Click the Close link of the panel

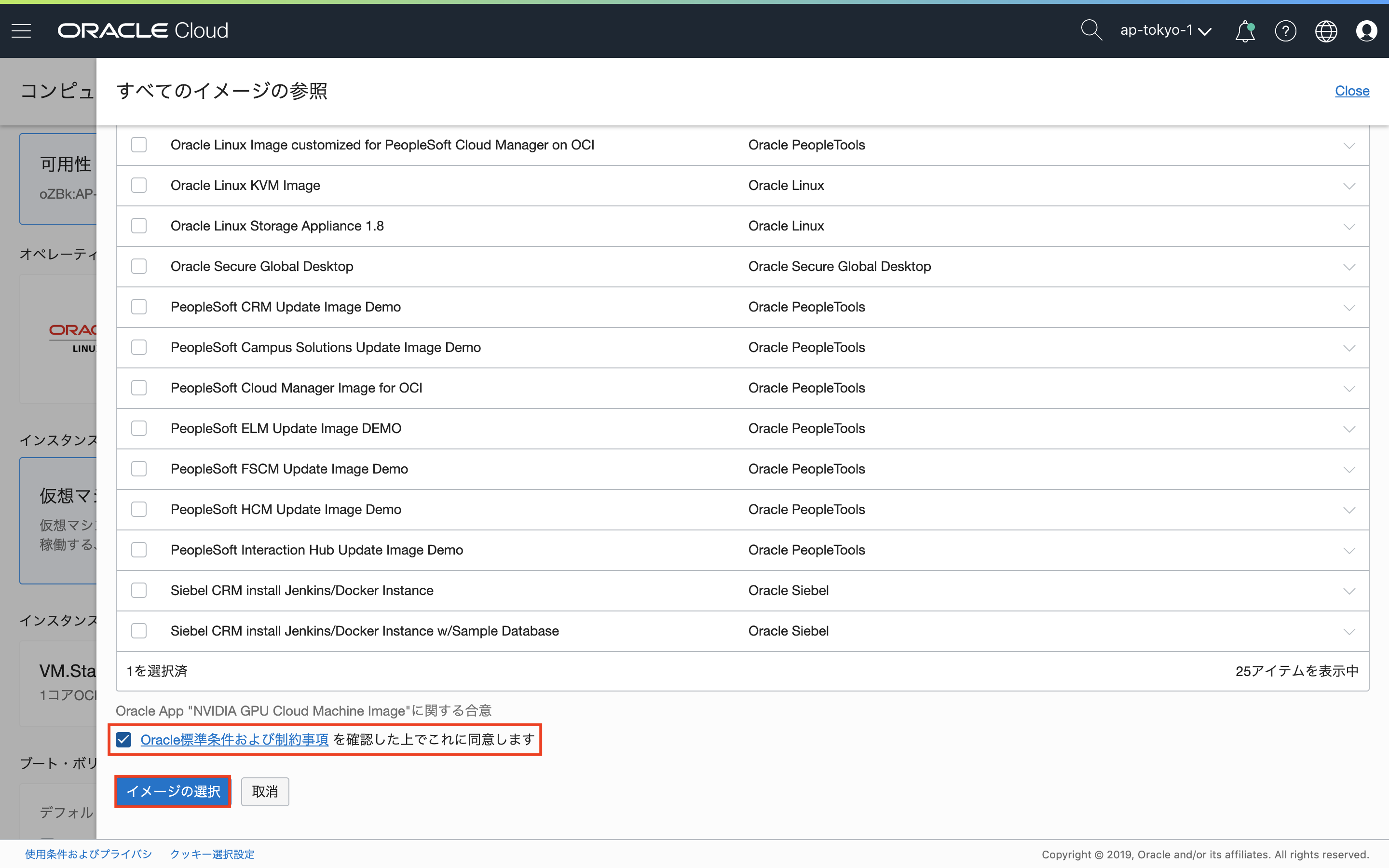1352,91
